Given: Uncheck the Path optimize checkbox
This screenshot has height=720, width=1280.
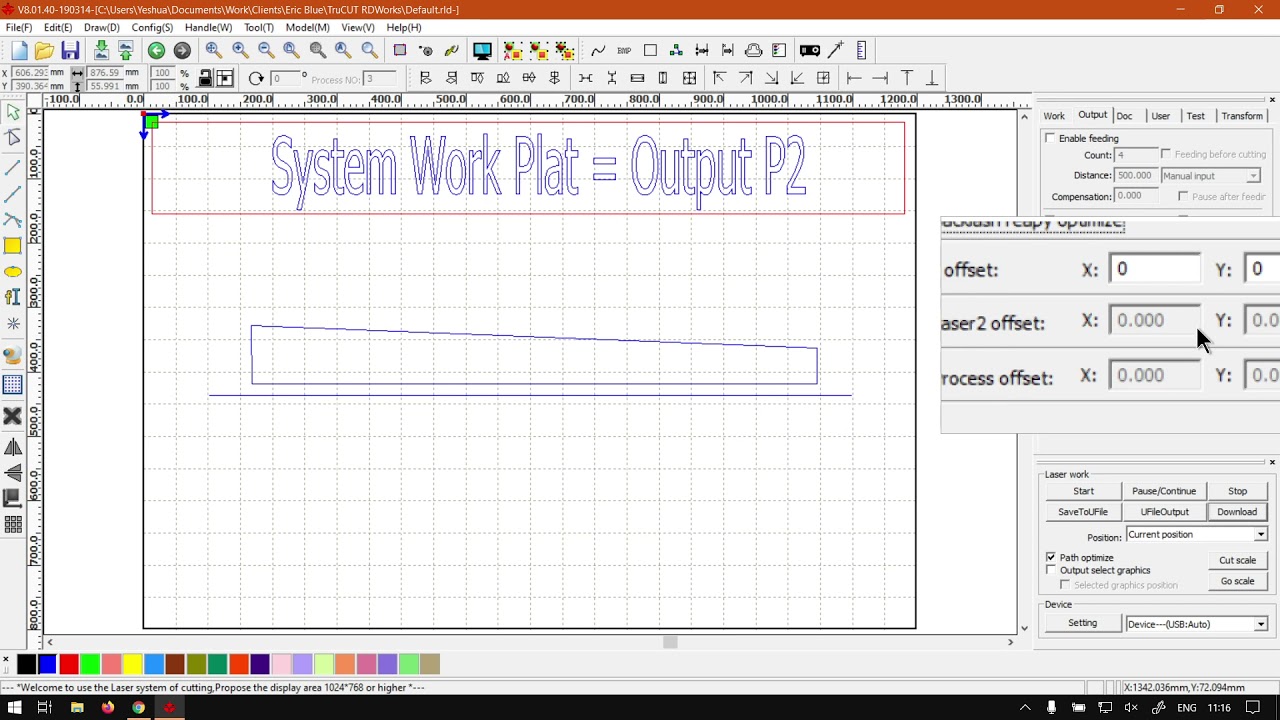Looking at the screenshot, I should click(x=1051, y=557).
